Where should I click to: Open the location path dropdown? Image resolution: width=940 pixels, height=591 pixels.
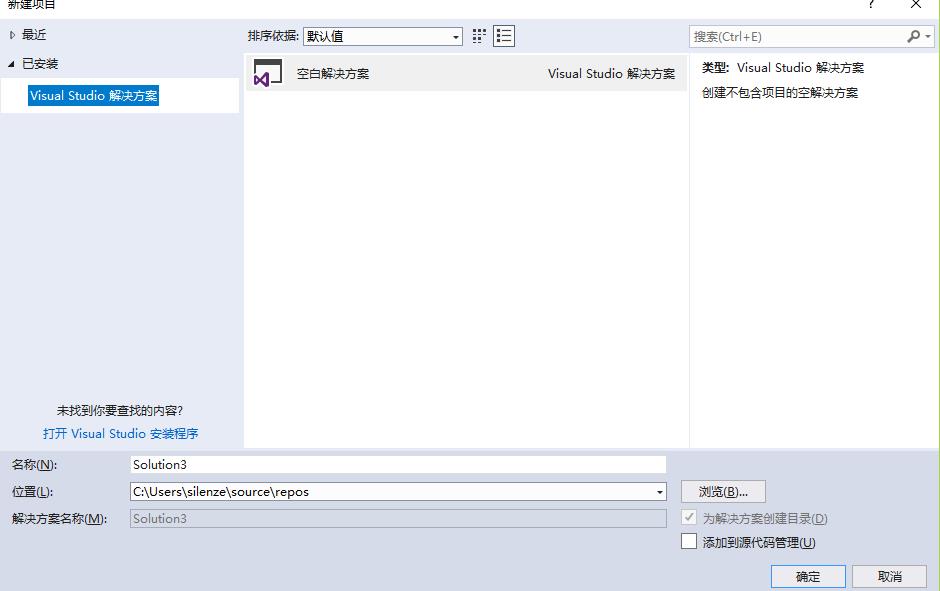[x=659, y=492]
